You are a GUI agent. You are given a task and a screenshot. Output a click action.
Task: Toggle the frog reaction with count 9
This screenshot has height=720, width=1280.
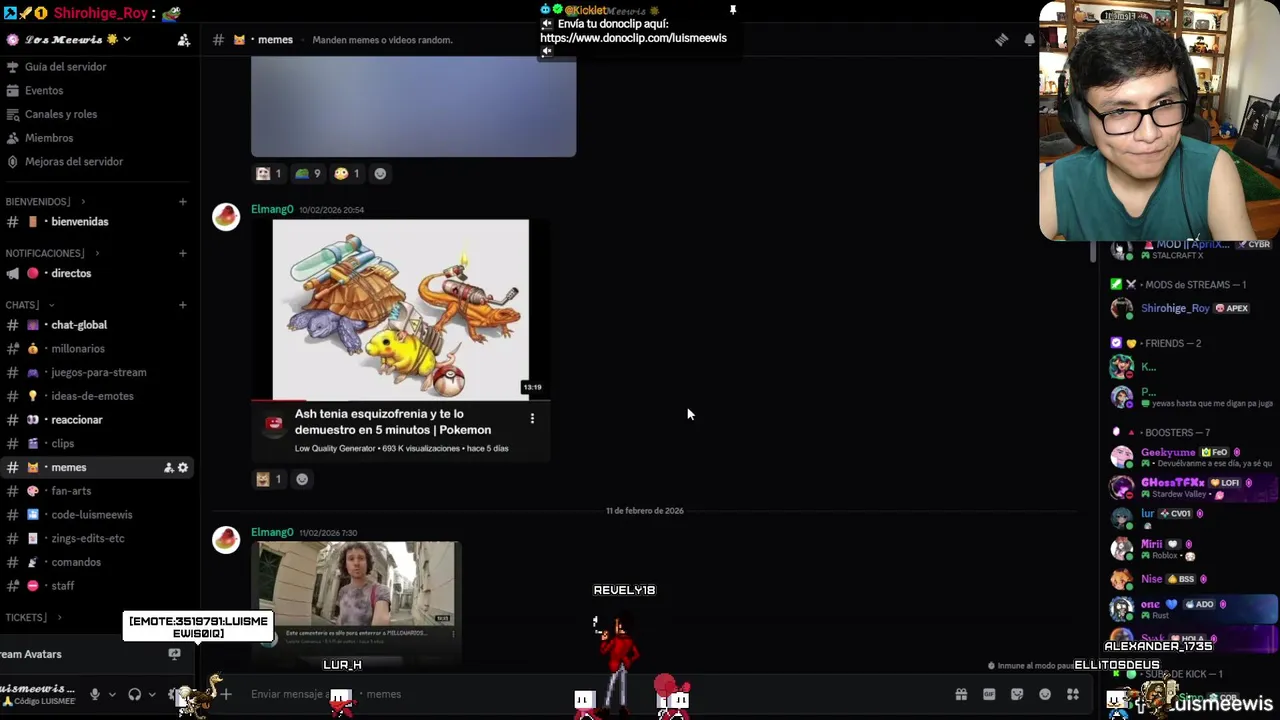(308, 174)
